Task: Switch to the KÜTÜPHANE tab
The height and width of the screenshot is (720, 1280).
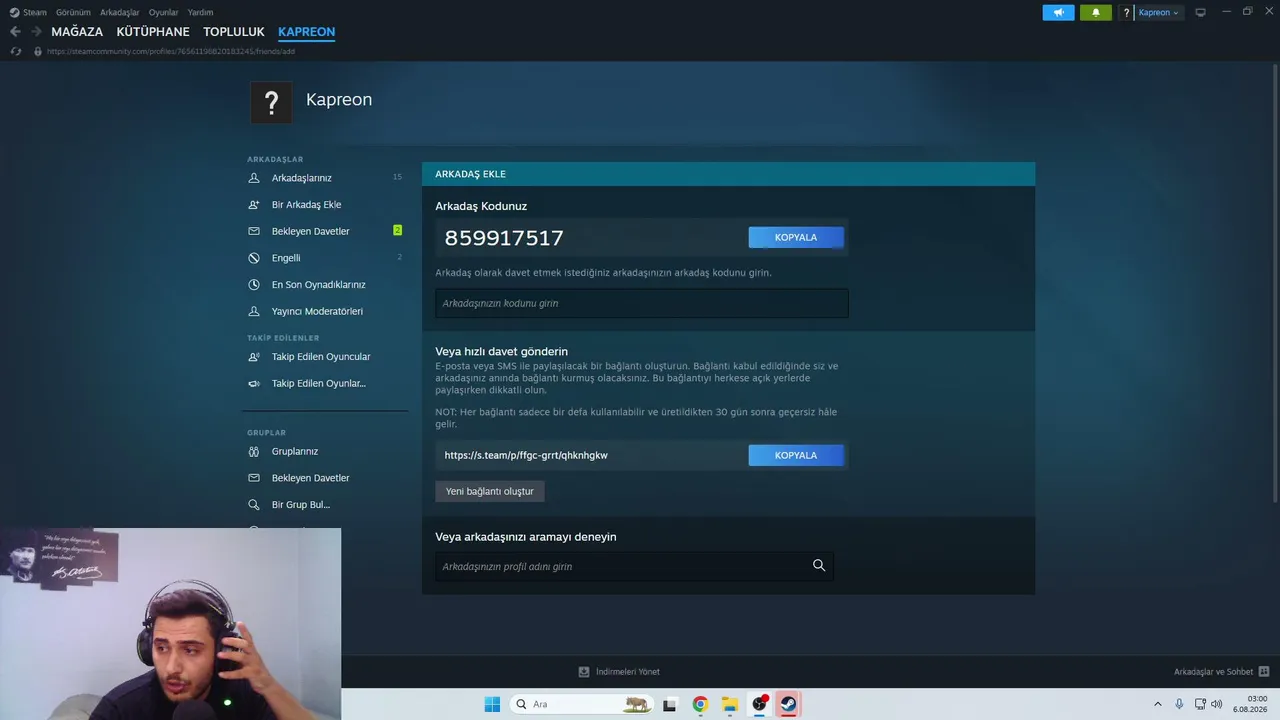Action: pos(153,32)
